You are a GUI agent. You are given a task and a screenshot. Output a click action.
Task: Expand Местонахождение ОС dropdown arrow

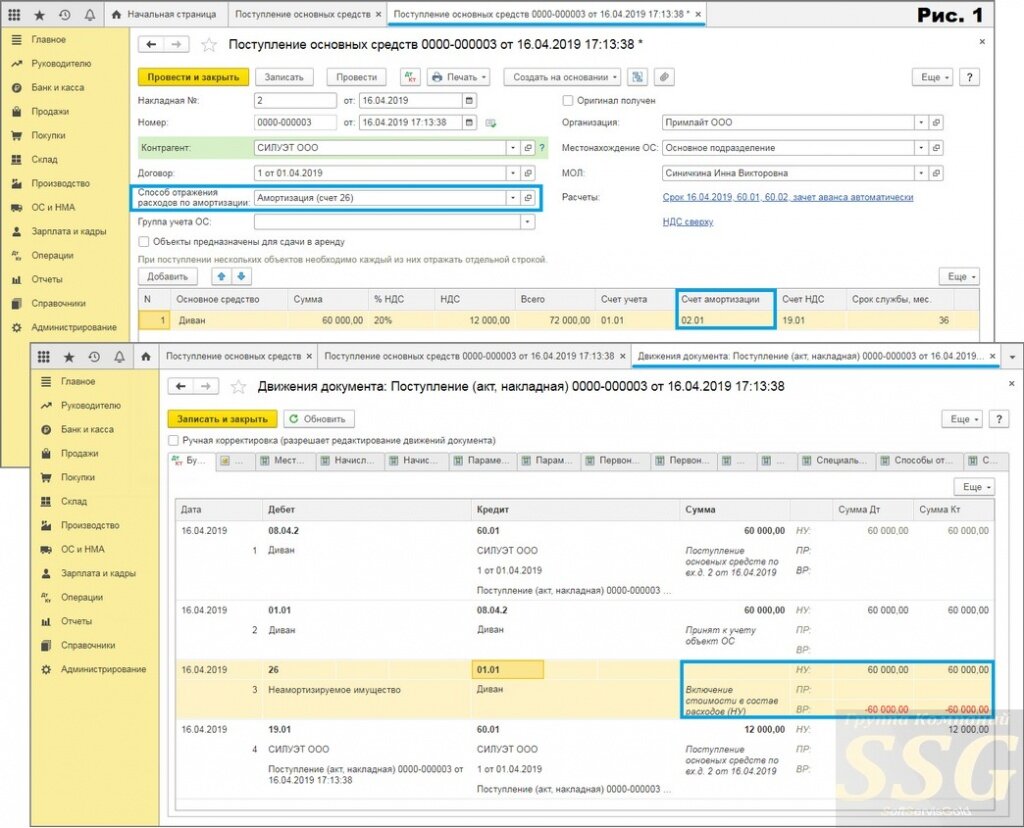click(x=921, y=148)
